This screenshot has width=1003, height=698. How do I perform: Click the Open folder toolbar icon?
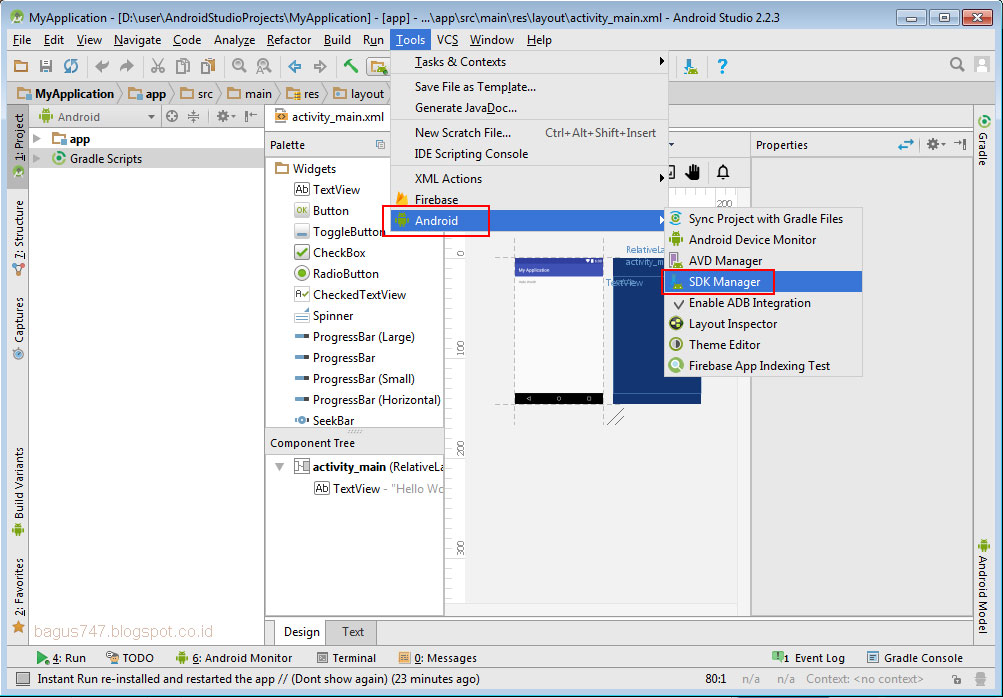[21, 66]
